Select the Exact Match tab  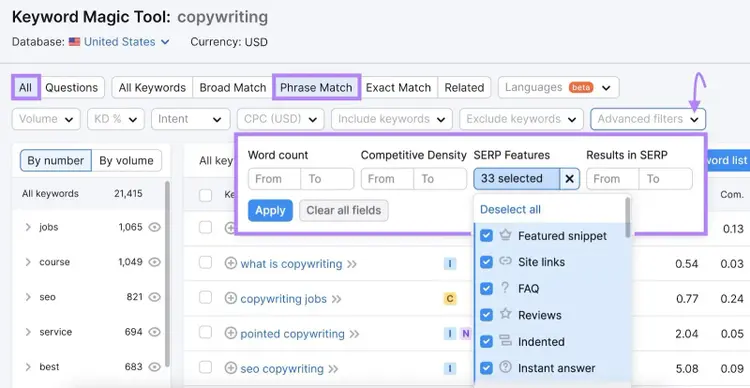(398, 88)
